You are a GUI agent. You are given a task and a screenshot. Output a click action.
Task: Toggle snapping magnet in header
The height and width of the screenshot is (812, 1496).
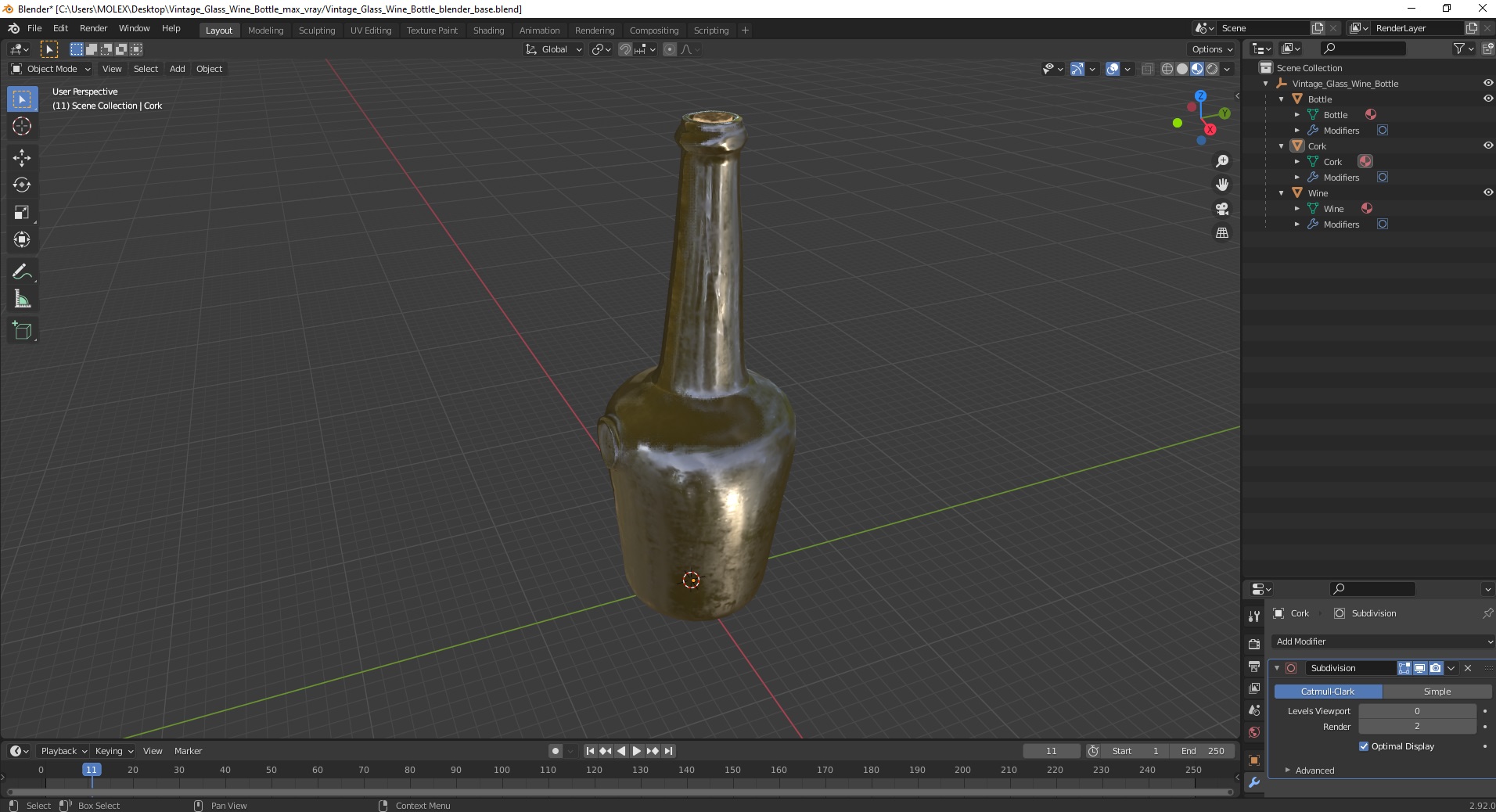624,49
